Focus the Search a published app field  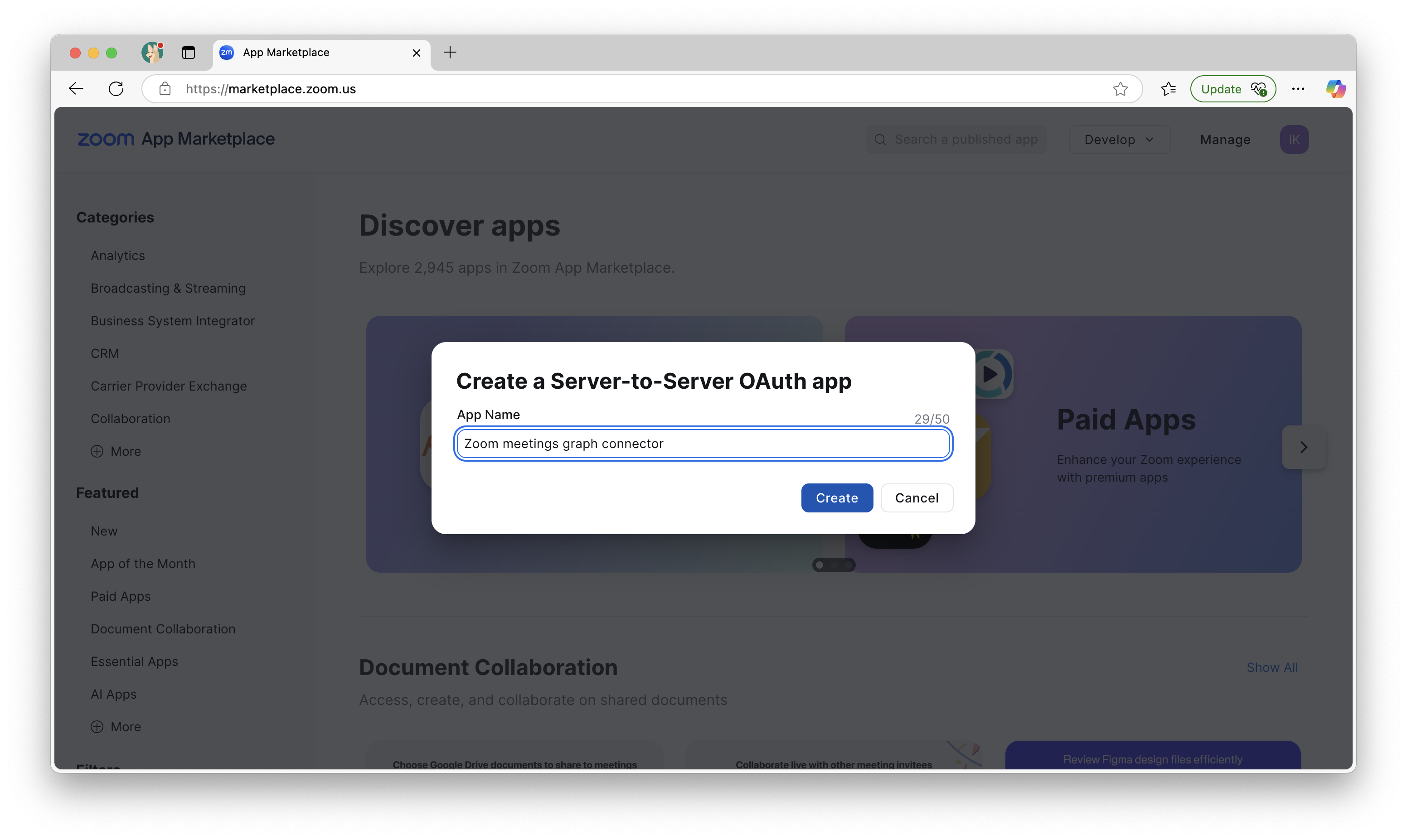956,139
